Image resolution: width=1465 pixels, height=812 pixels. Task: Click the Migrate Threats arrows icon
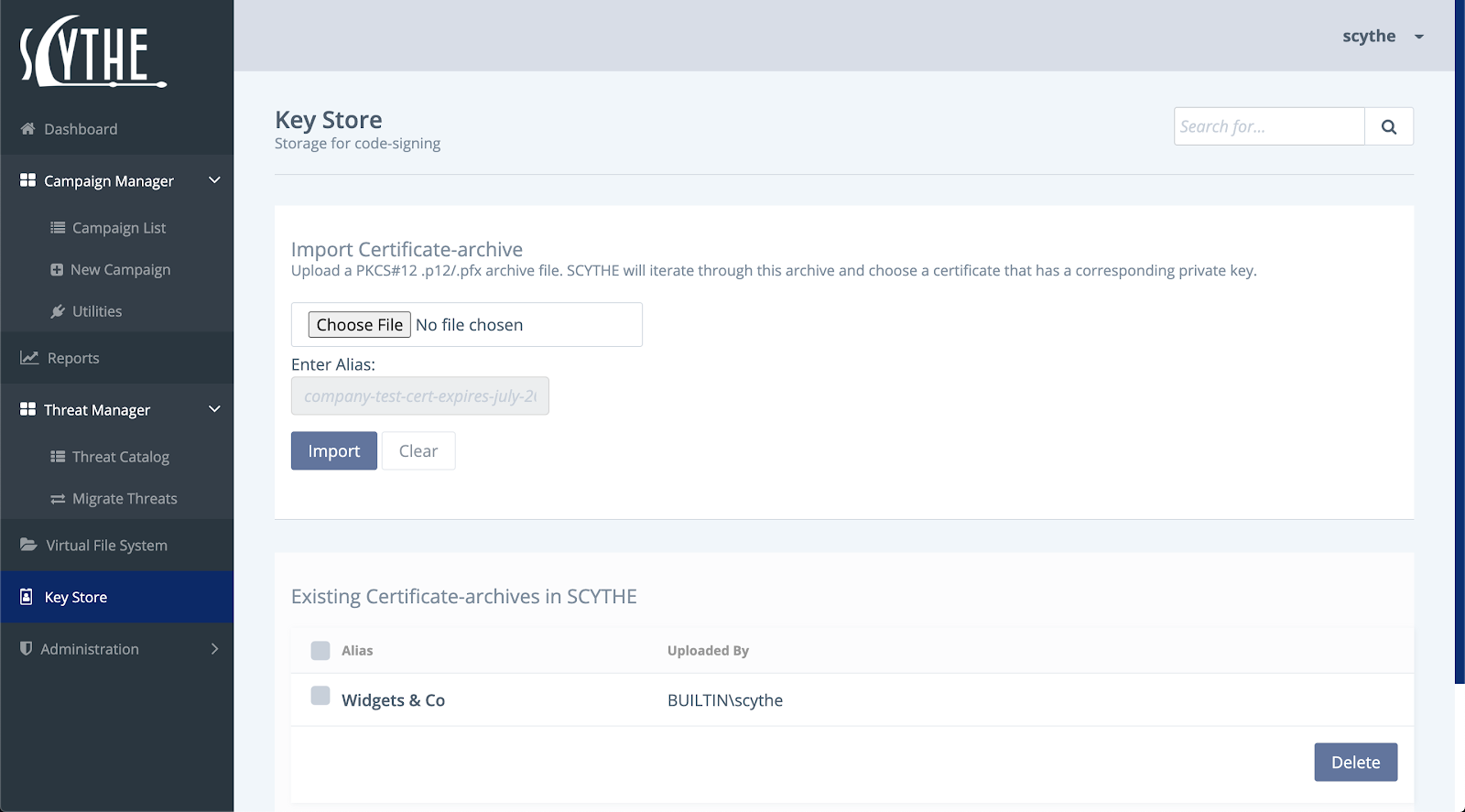pos(58,499)
